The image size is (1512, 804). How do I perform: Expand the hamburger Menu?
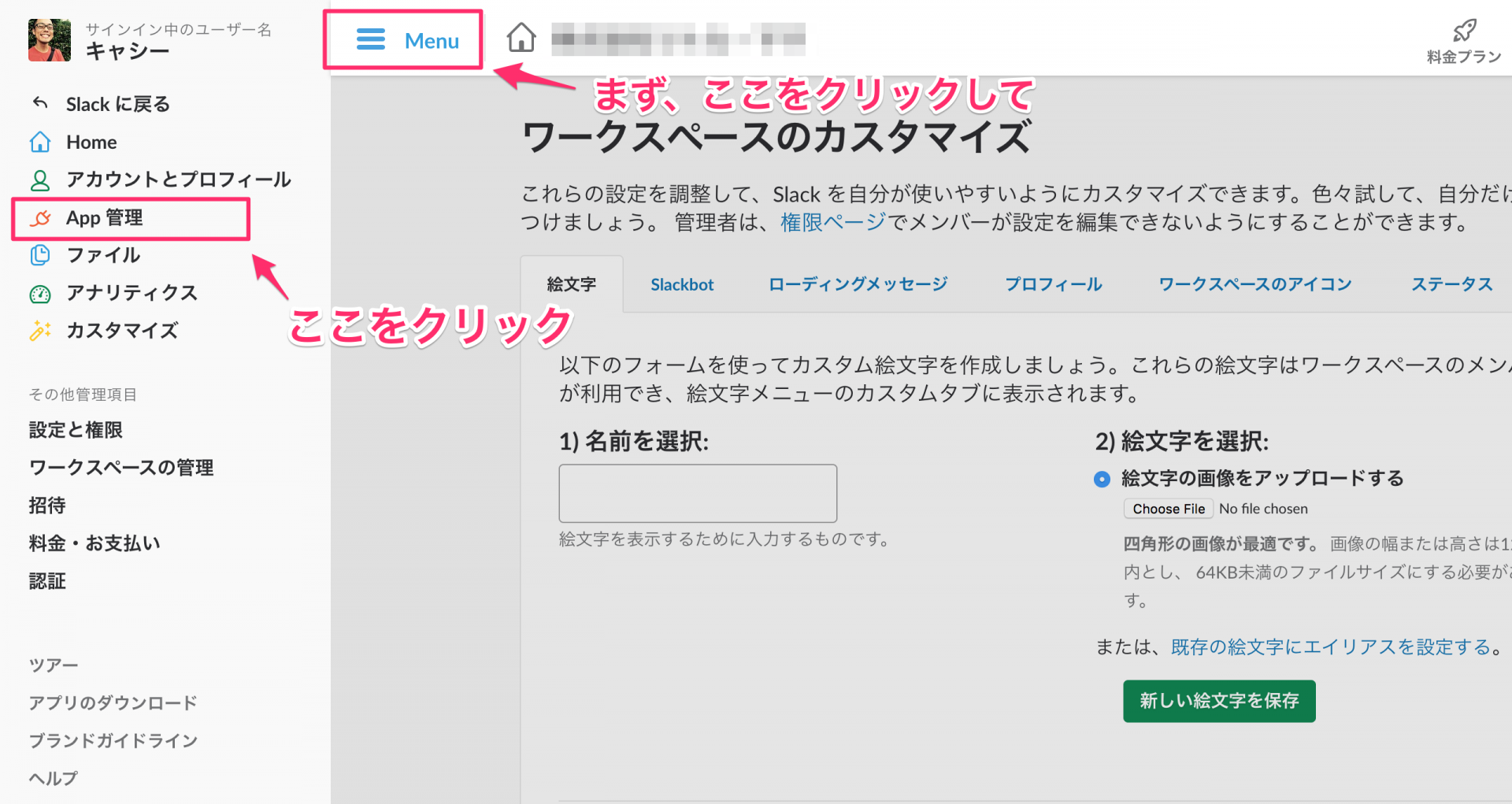402,40
